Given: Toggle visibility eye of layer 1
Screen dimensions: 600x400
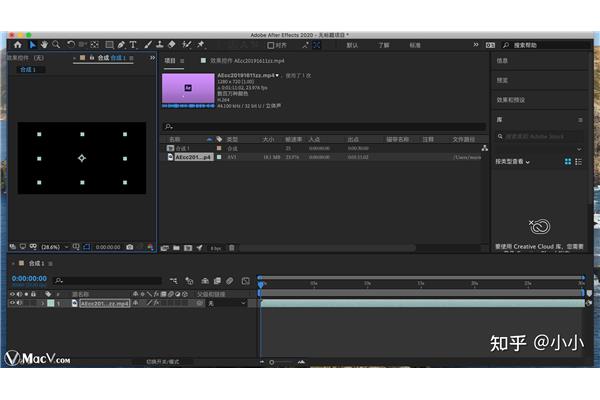Looking at the screenshot, I should click(12, 303).
